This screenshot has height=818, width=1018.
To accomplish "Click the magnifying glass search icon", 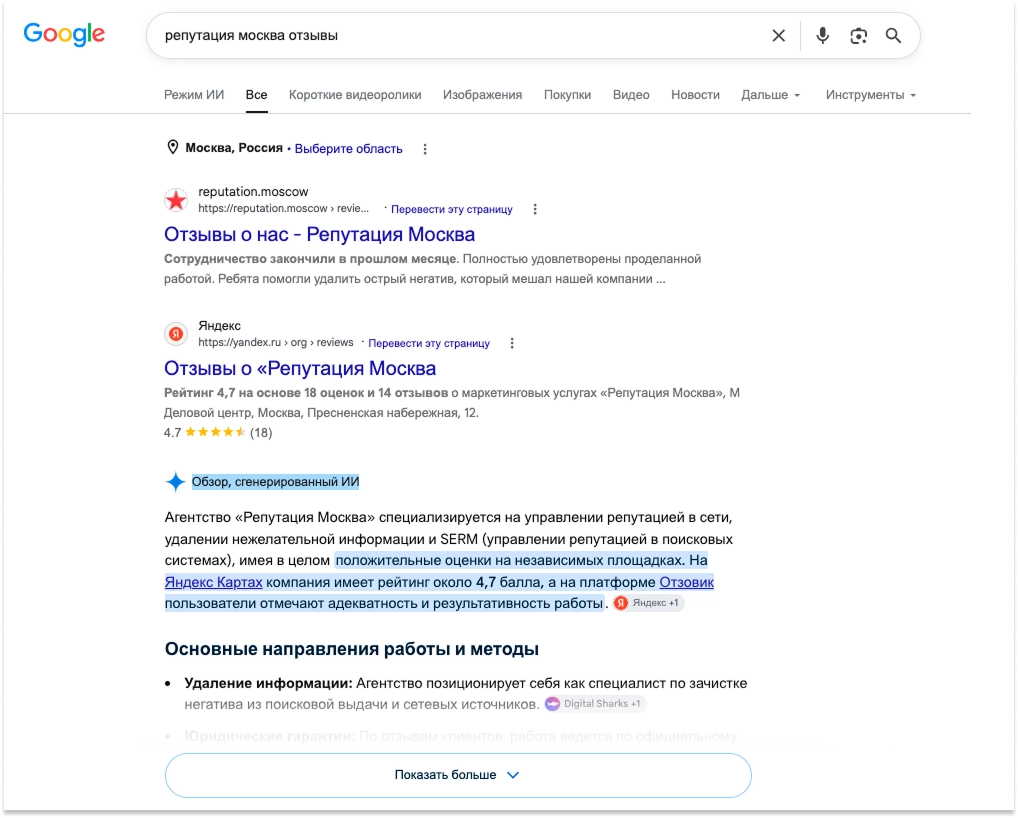I will click(893, 36).
